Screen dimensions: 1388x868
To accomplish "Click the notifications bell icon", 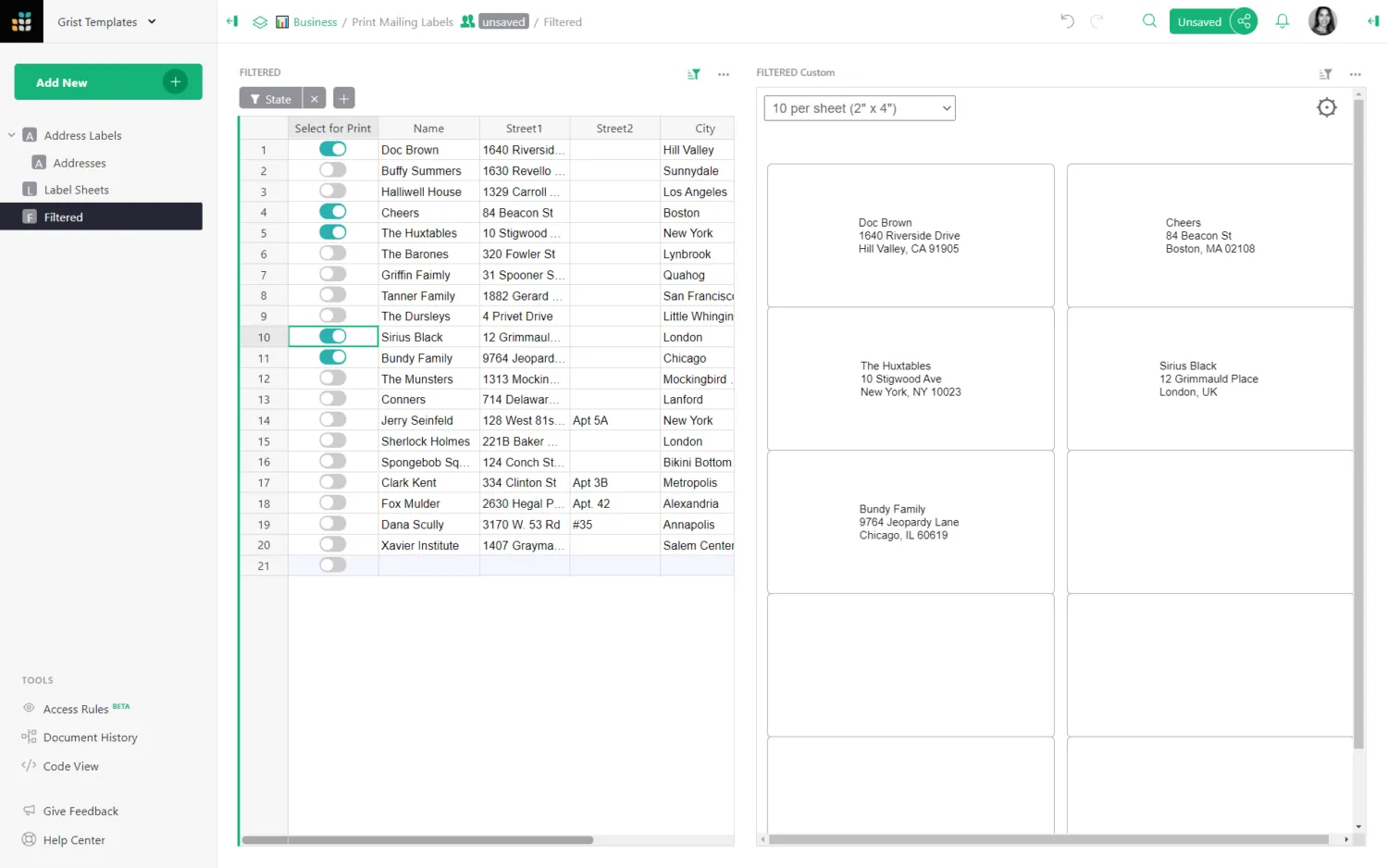I will 1282,20.
